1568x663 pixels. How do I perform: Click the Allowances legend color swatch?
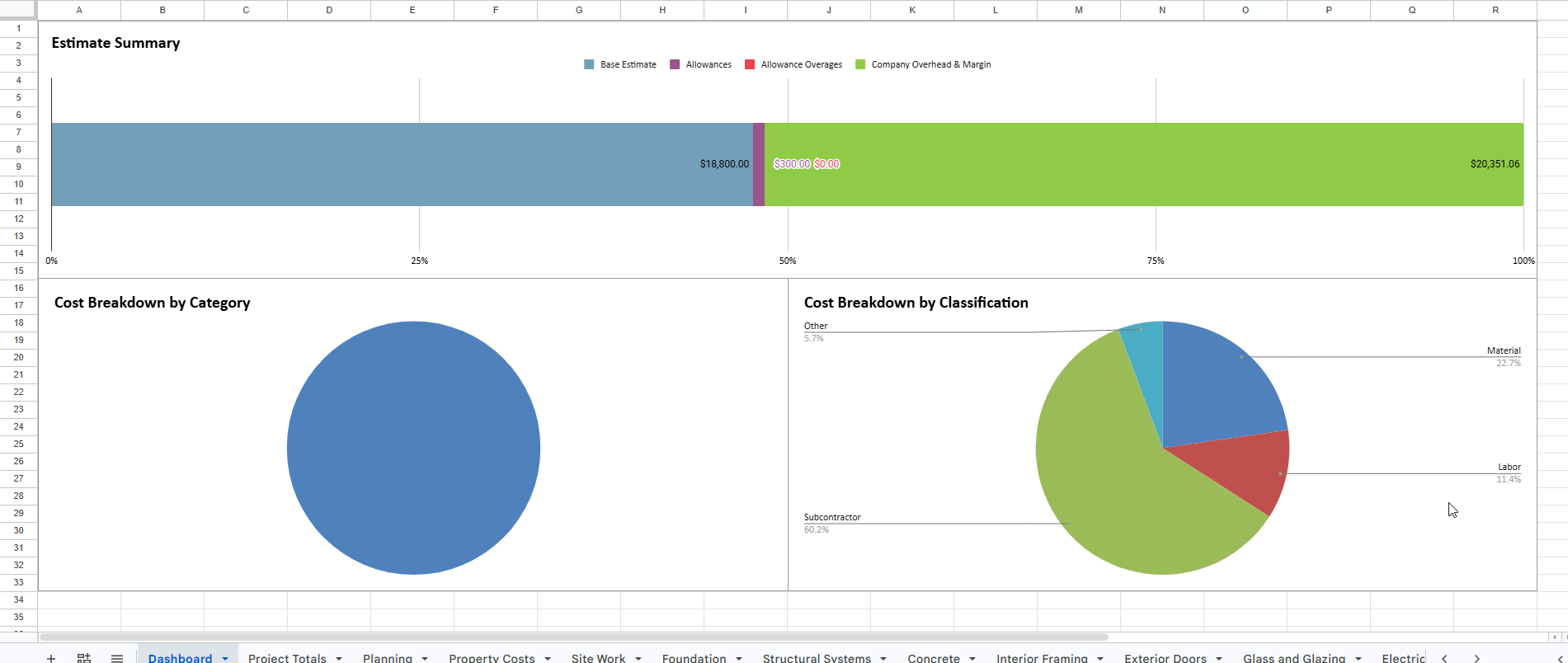pyautogui.click(x=675, y=64)
